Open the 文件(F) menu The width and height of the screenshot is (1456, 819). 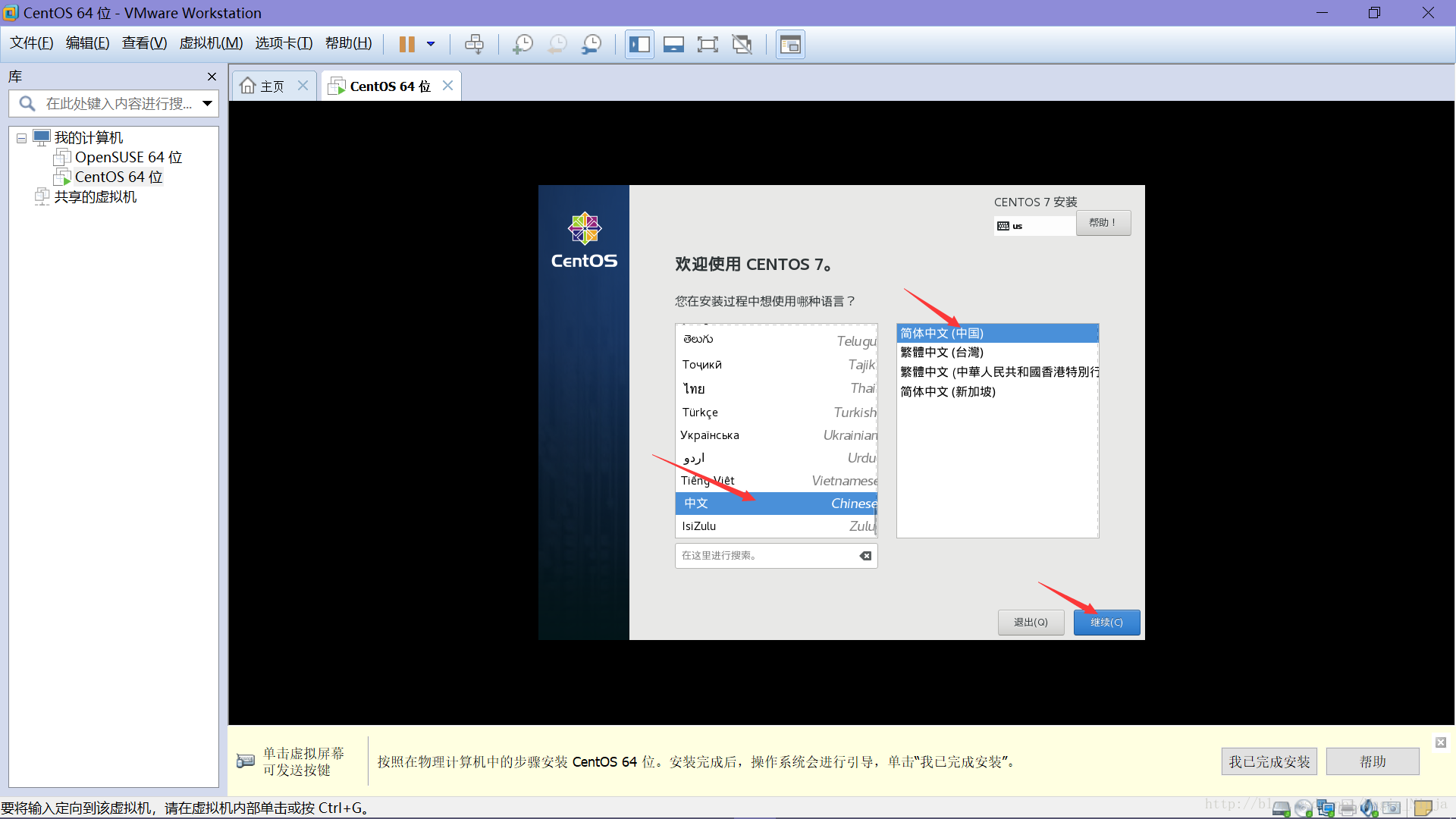tap(31, 43)
